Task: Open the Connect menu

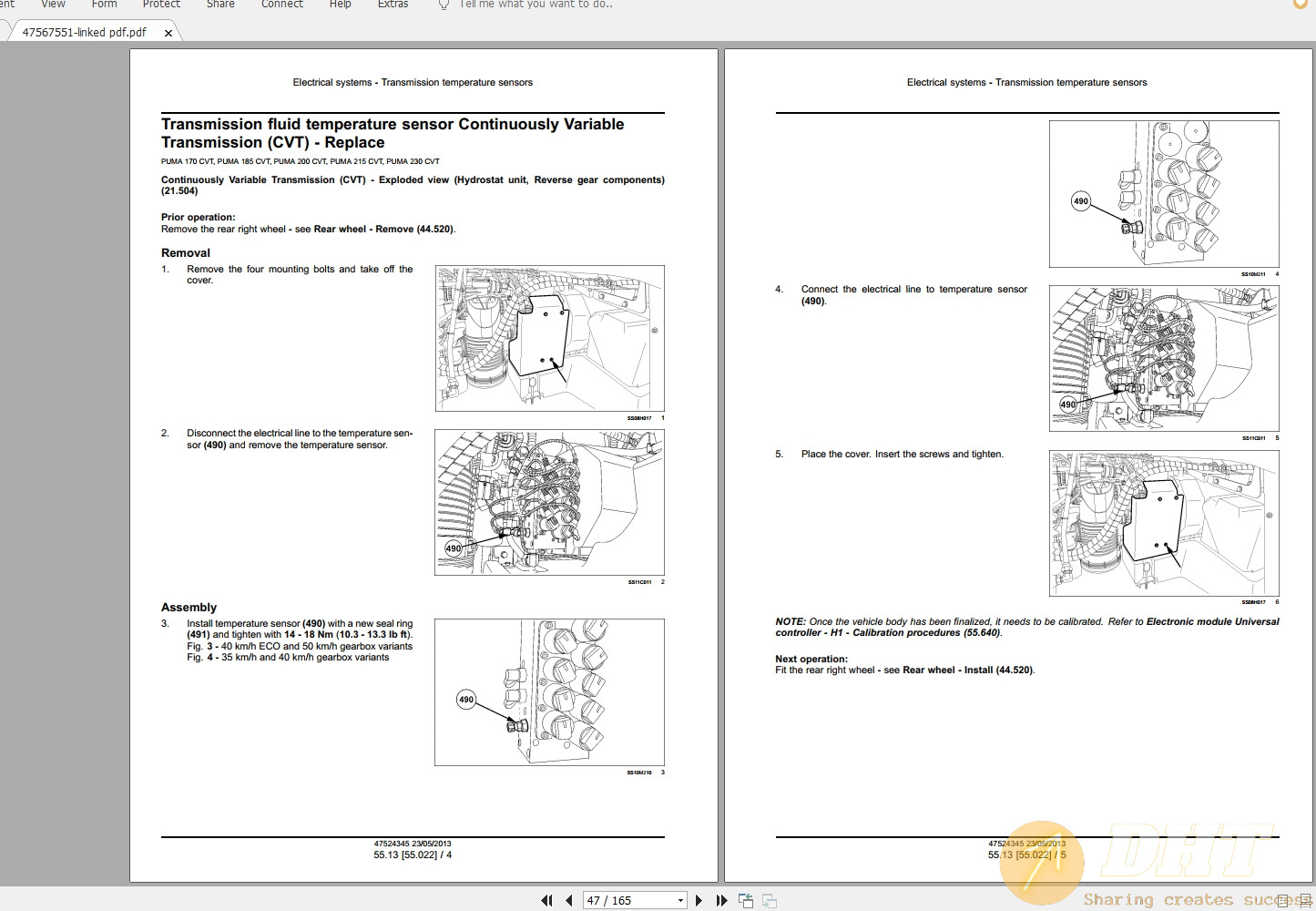Action: 281,5
